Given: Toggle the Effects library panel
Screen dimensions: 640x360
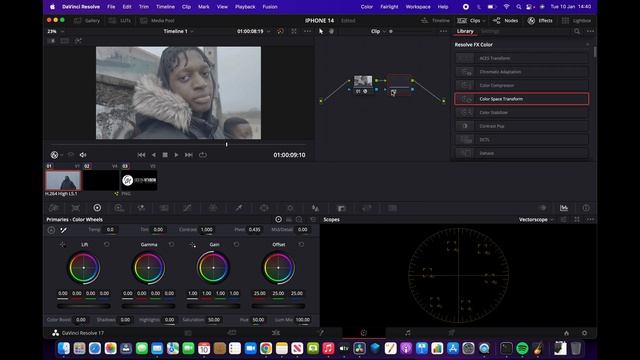Looking at the screenshot, I should tap(540, 20).
